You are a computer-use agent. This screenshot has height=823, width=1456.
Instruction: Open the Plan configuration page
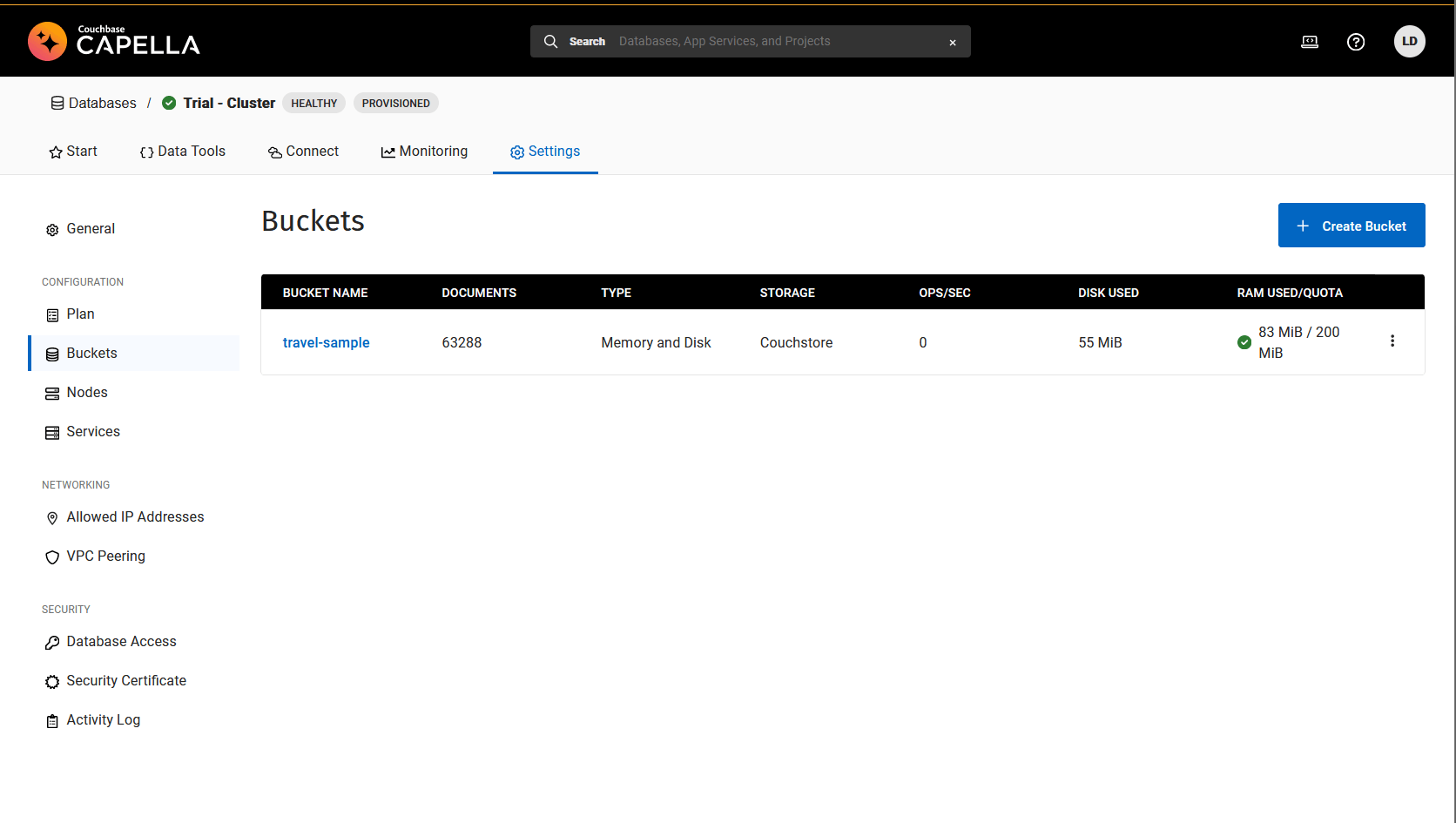click(x=133, y=314)
